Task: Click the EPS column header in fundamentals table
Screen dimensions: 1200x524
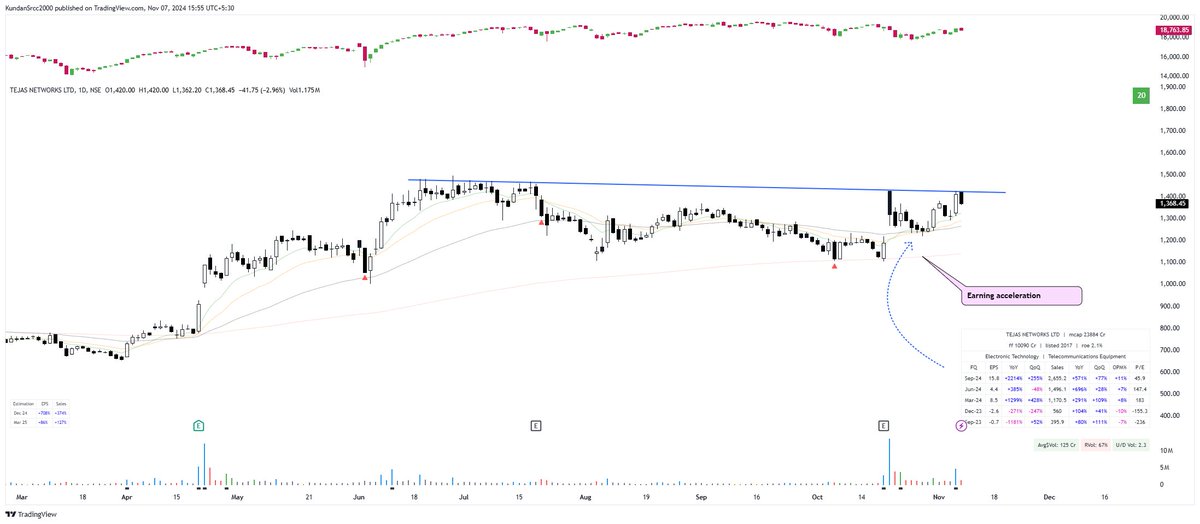Action: (996, 369)
